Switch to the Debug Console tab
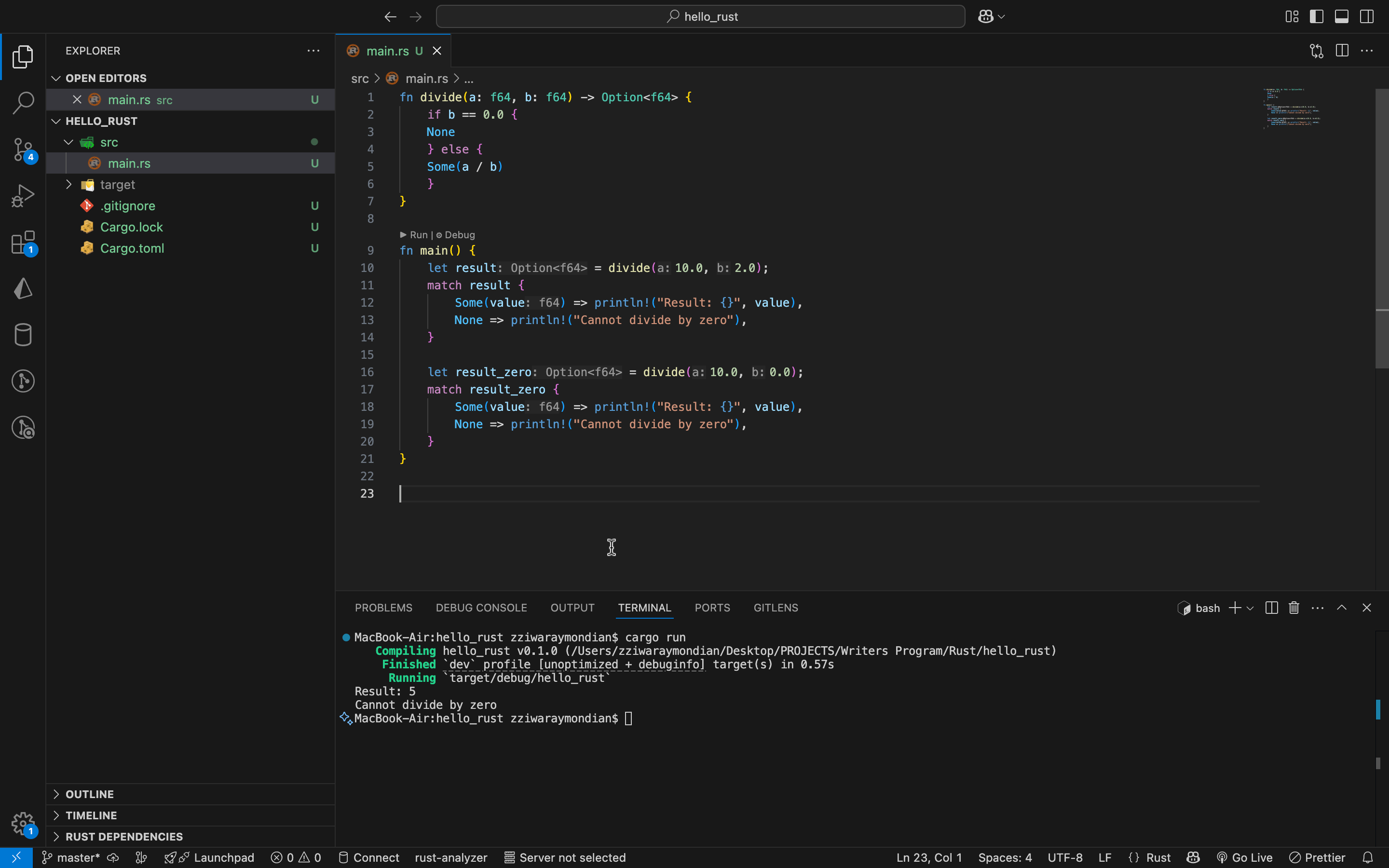This screenshot has height=868, width=1389. click(x=481, y=608)
